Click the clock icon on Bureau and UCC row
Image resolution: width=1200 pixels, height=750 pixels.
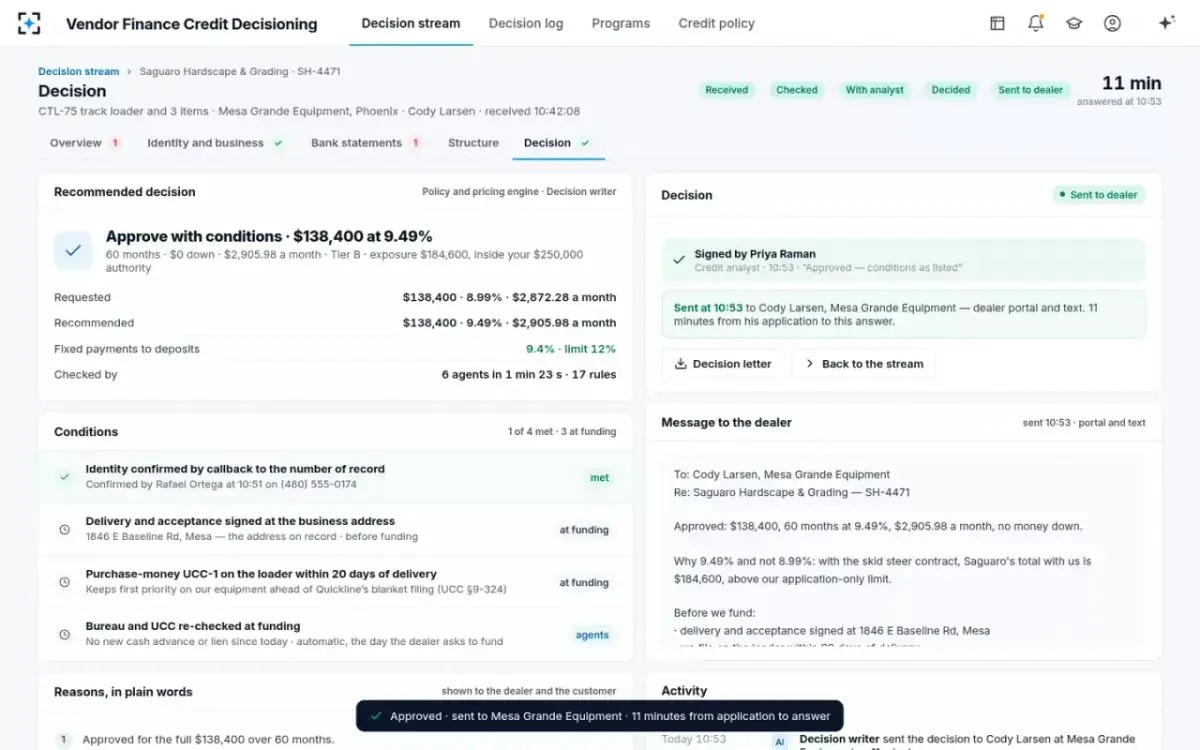tap(65, 634)
